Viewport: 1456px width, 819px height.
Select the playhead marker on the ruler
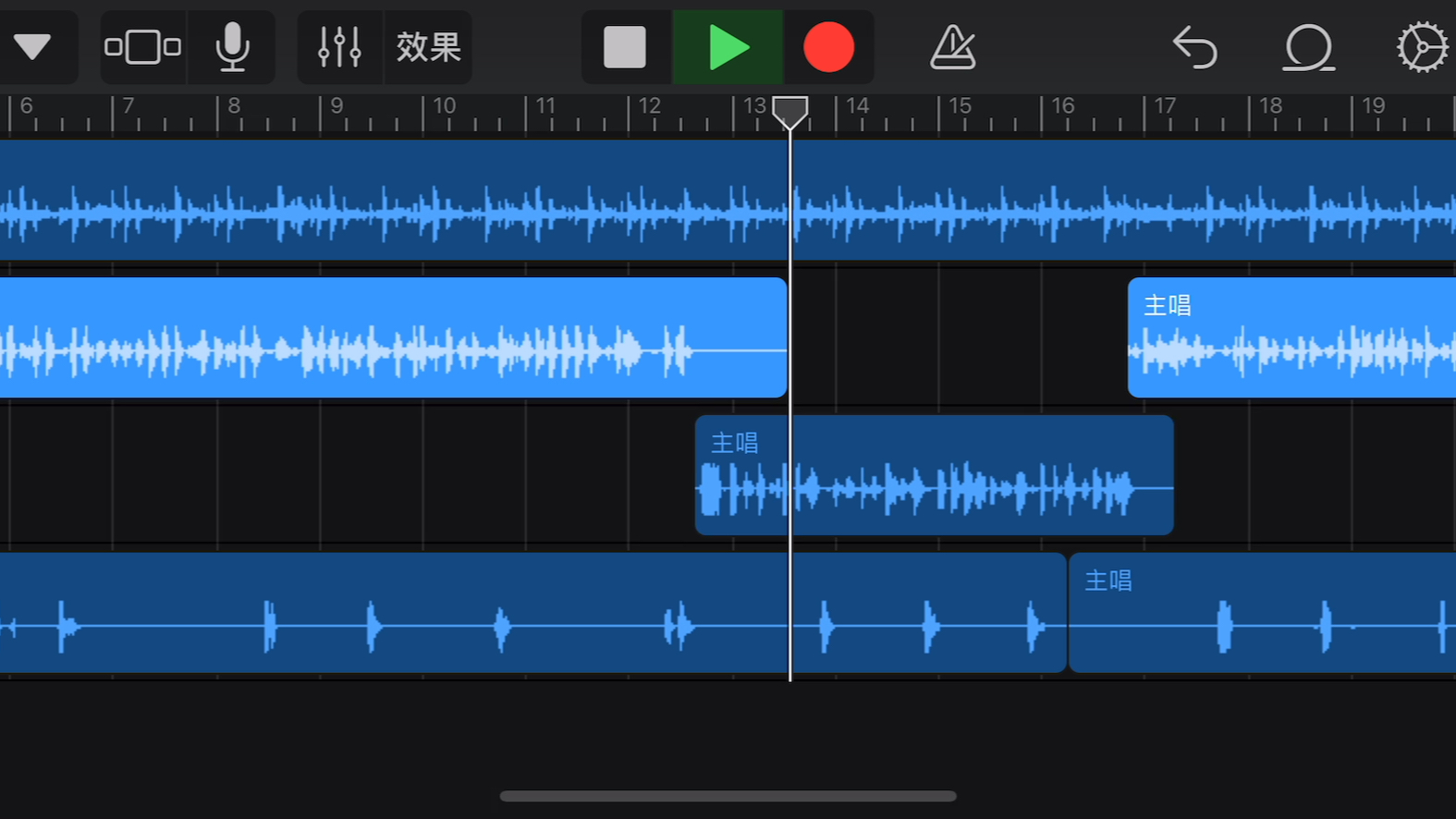[x=790, y=113]
